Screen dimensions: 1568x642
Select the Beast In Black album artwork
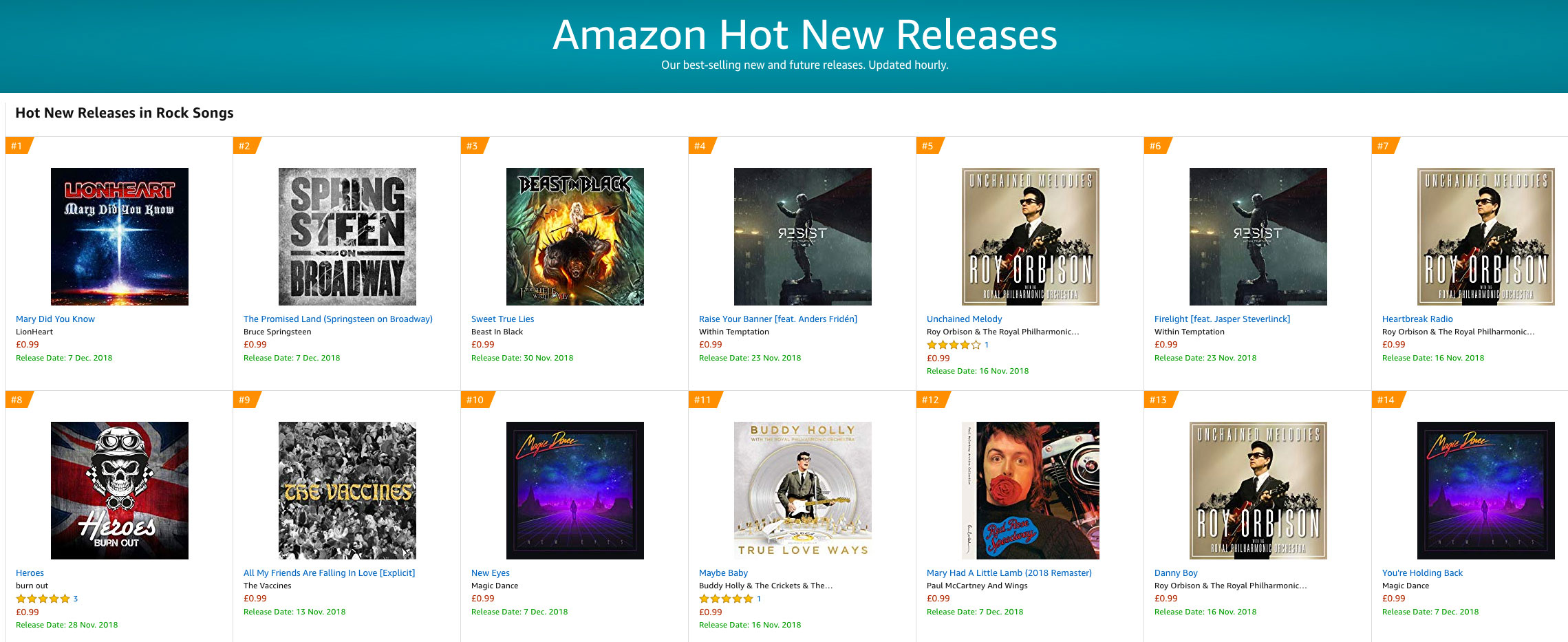click(575, 237)
